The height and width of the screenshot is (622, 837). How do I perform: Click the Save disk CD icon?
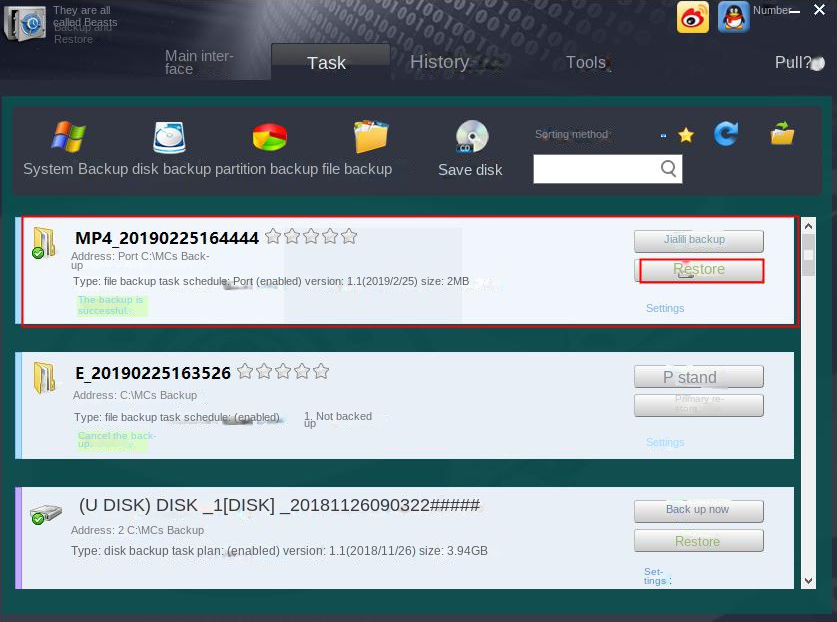tap(471, 137)
